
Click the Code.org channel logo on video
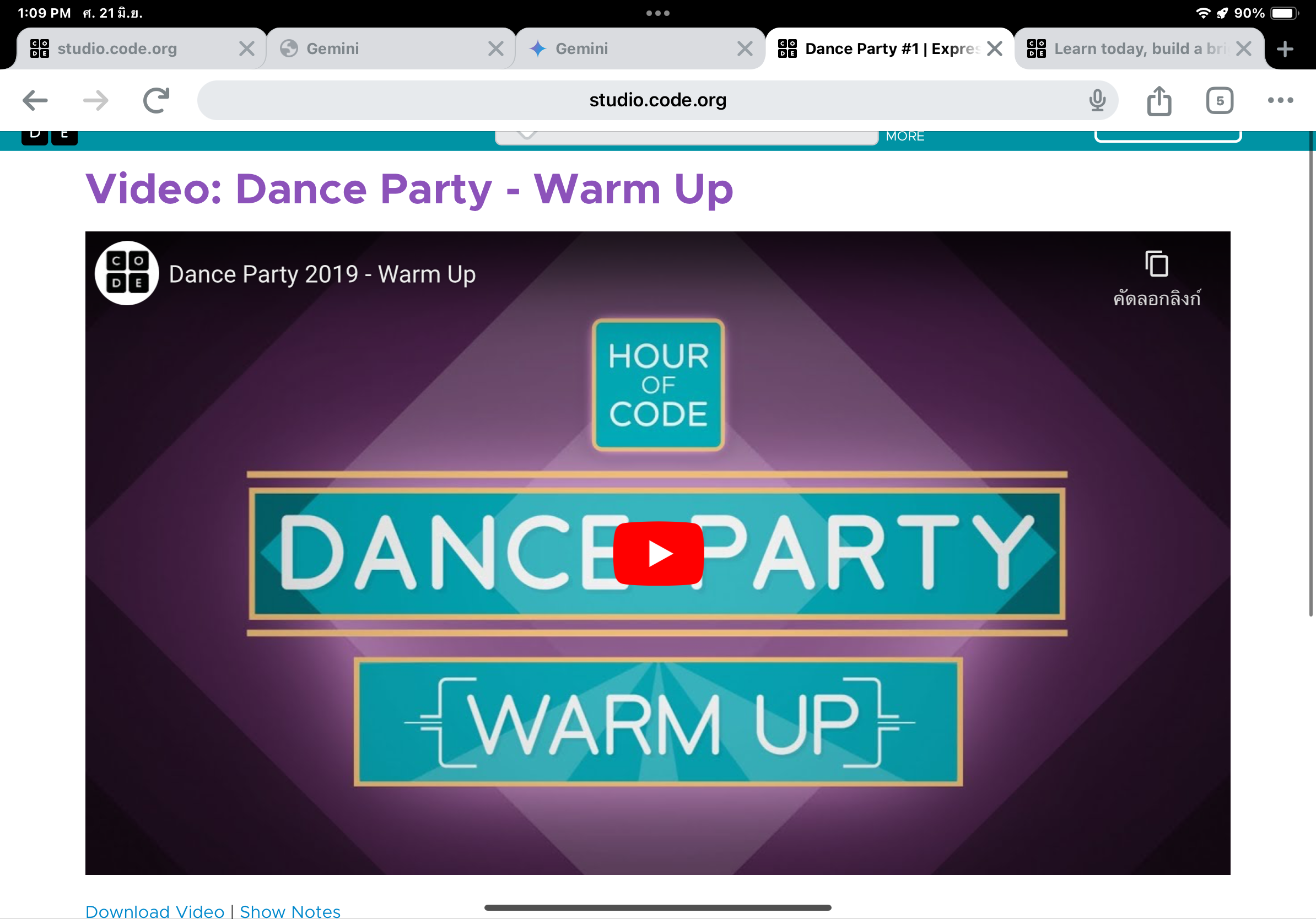point(127,273)
